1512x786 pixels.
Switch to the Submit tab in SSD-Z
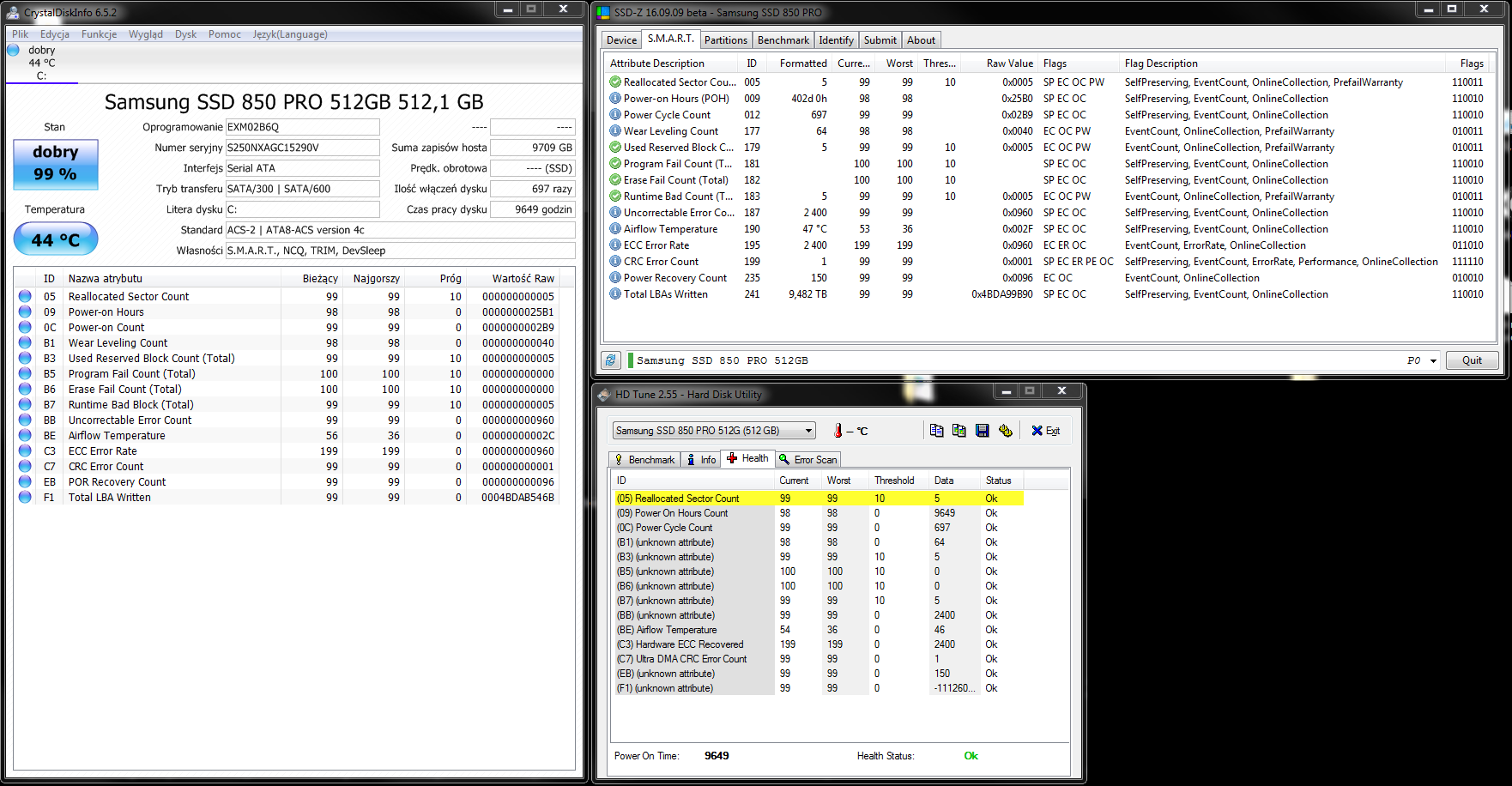pos(880,40)
